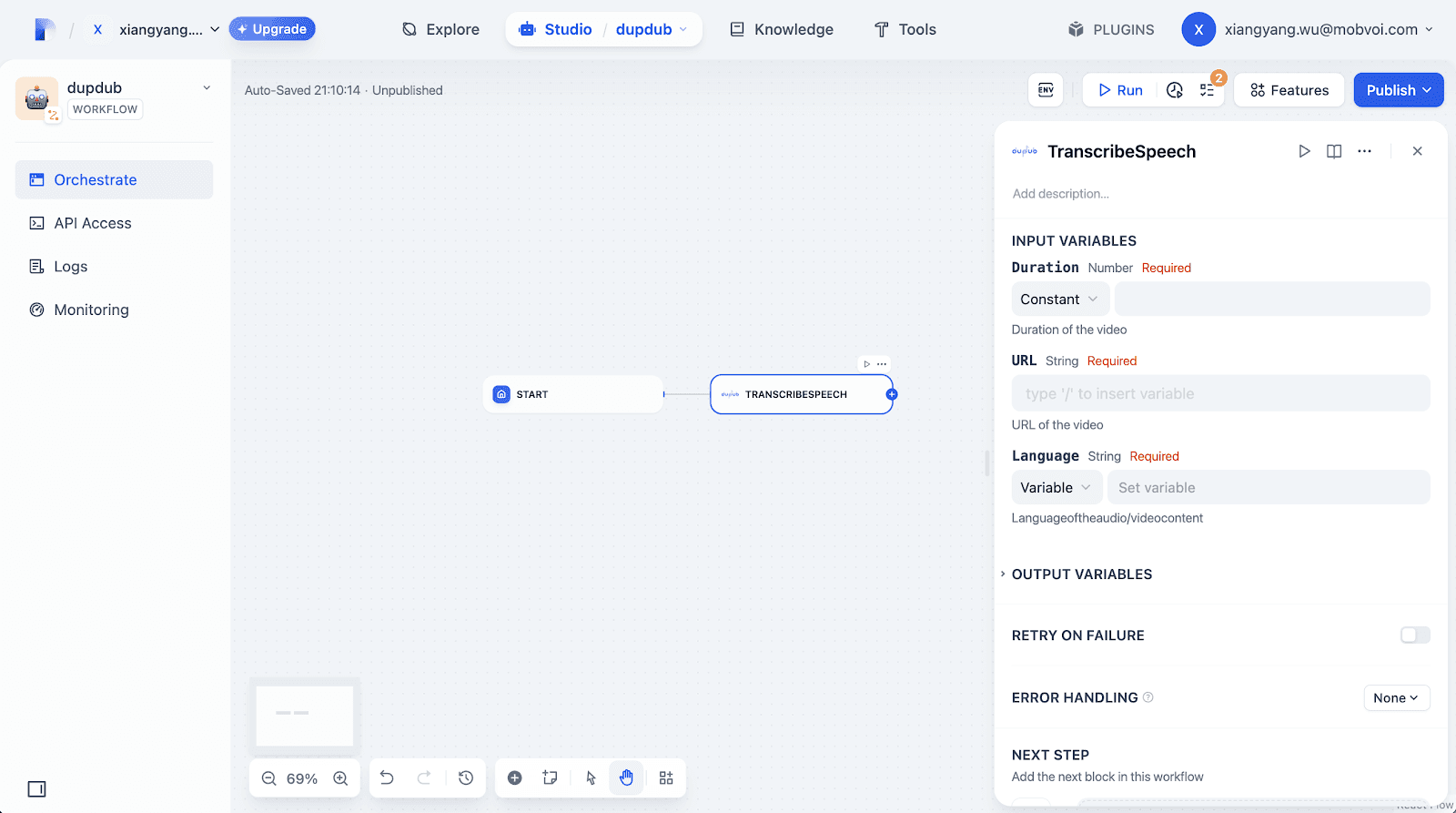The height and width of the screenshot is (813, 1456).
Task: Open the version history clock icon
Action: 466,777
